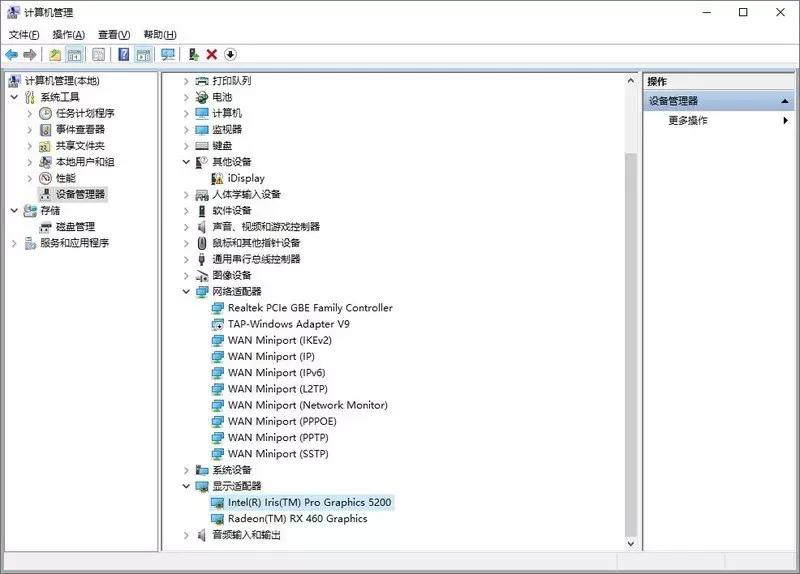This screenshot has height=574, width=800.
Task: Select Realtek PCIe GBE Family Controller
Action: [x=310, y=308]
